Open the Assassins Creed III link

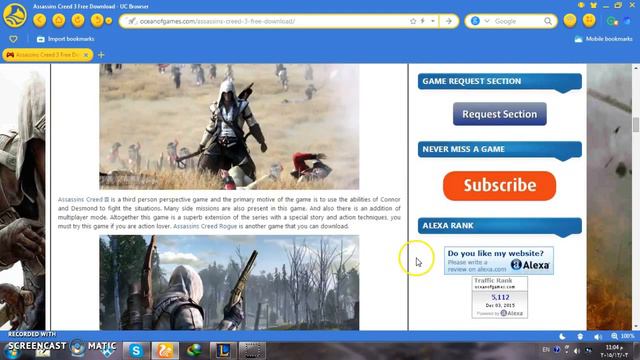point(83,200)
